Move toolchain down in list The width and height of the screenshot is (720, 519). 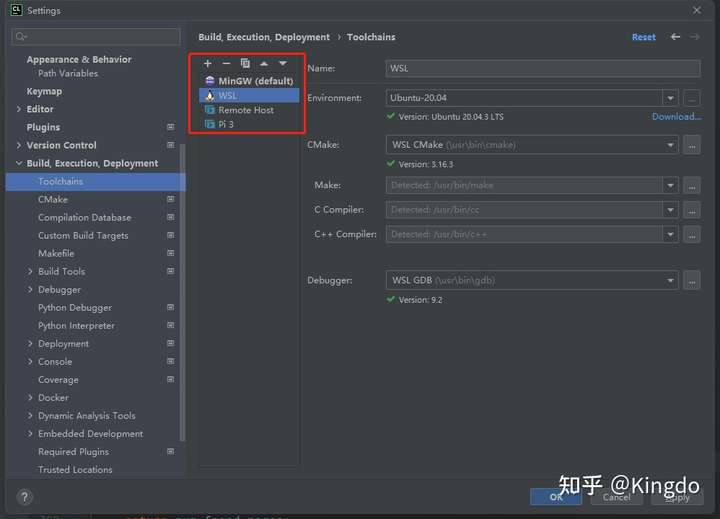[283, 63]
